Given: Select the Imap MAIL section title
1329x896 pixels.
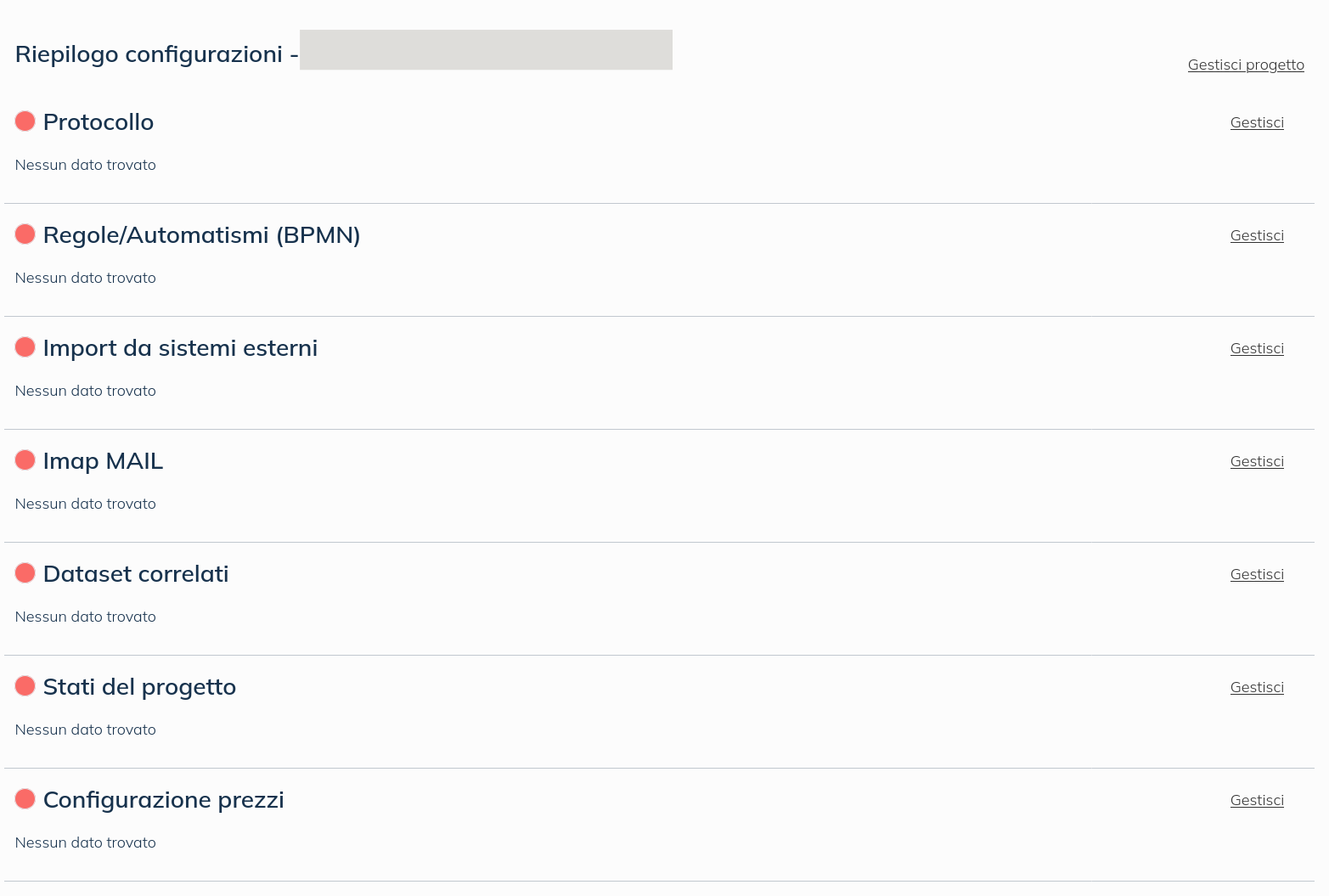Looking at the screenshot, I should 103,461.
